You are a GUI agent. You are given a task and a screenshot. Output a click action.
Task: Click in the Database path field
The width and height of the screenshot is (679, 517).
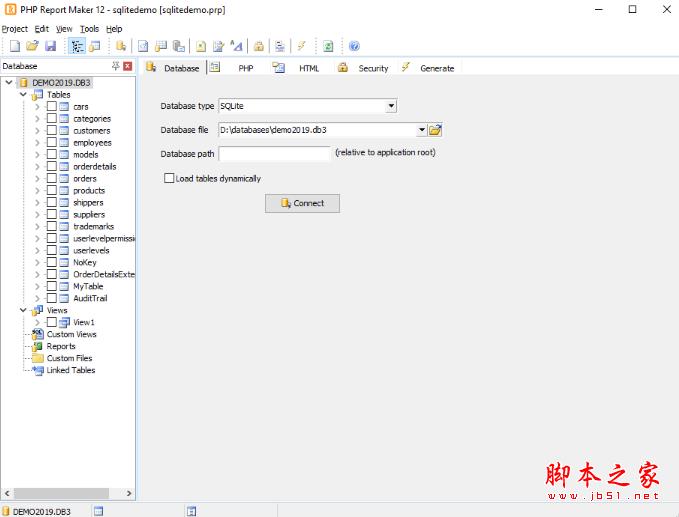275,153
